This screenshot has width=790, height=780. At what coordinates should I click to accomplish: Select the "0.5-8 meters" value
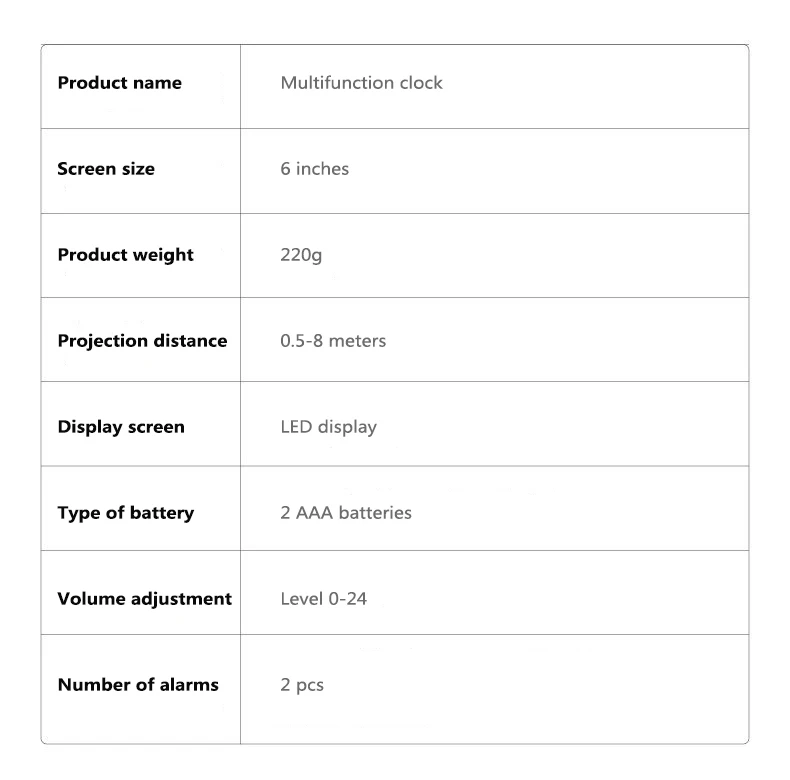pyautogui.click(x=333, y=341)
